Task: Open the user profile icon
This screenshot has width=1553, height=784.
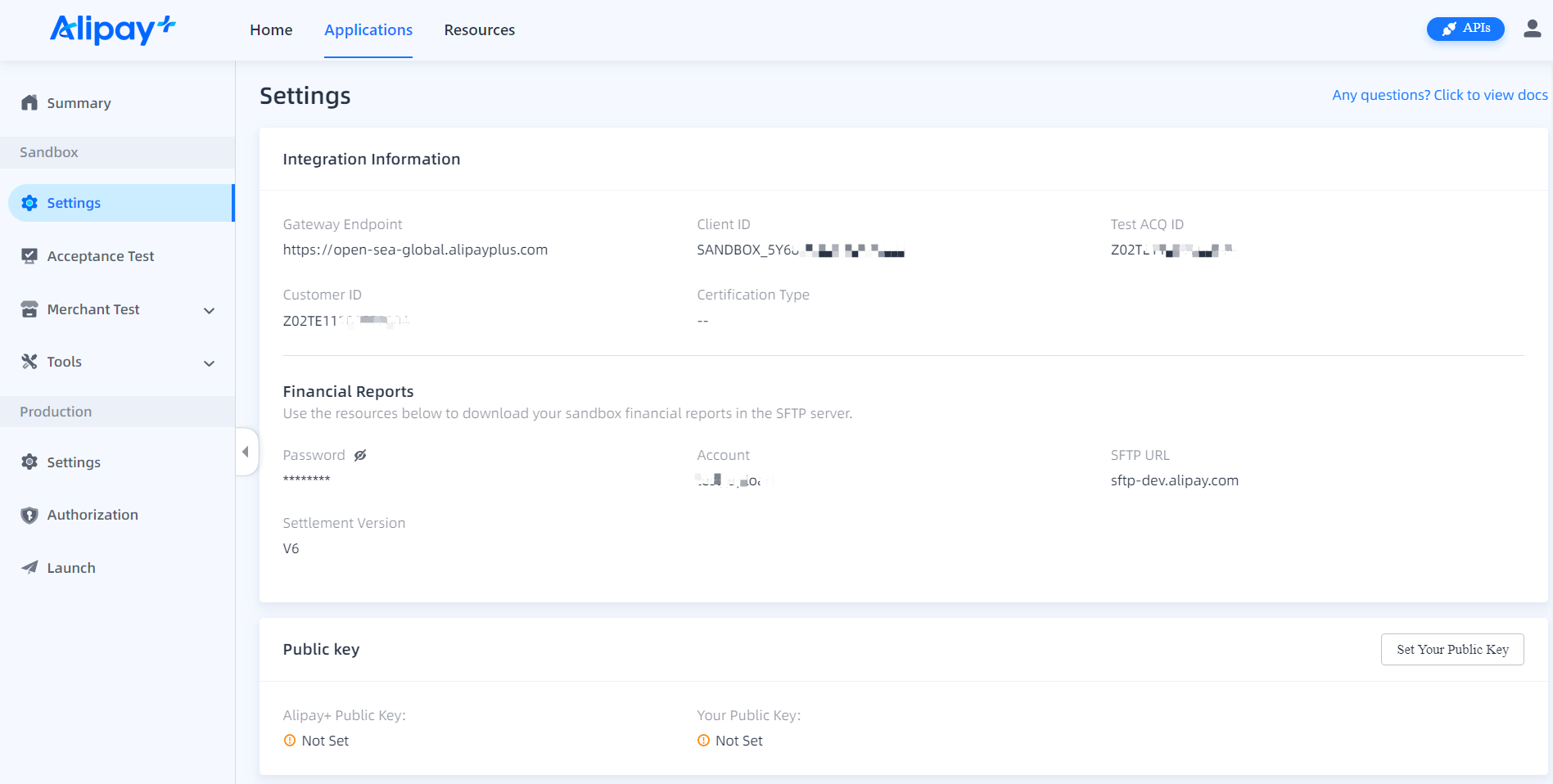Action: point(1532,29)
